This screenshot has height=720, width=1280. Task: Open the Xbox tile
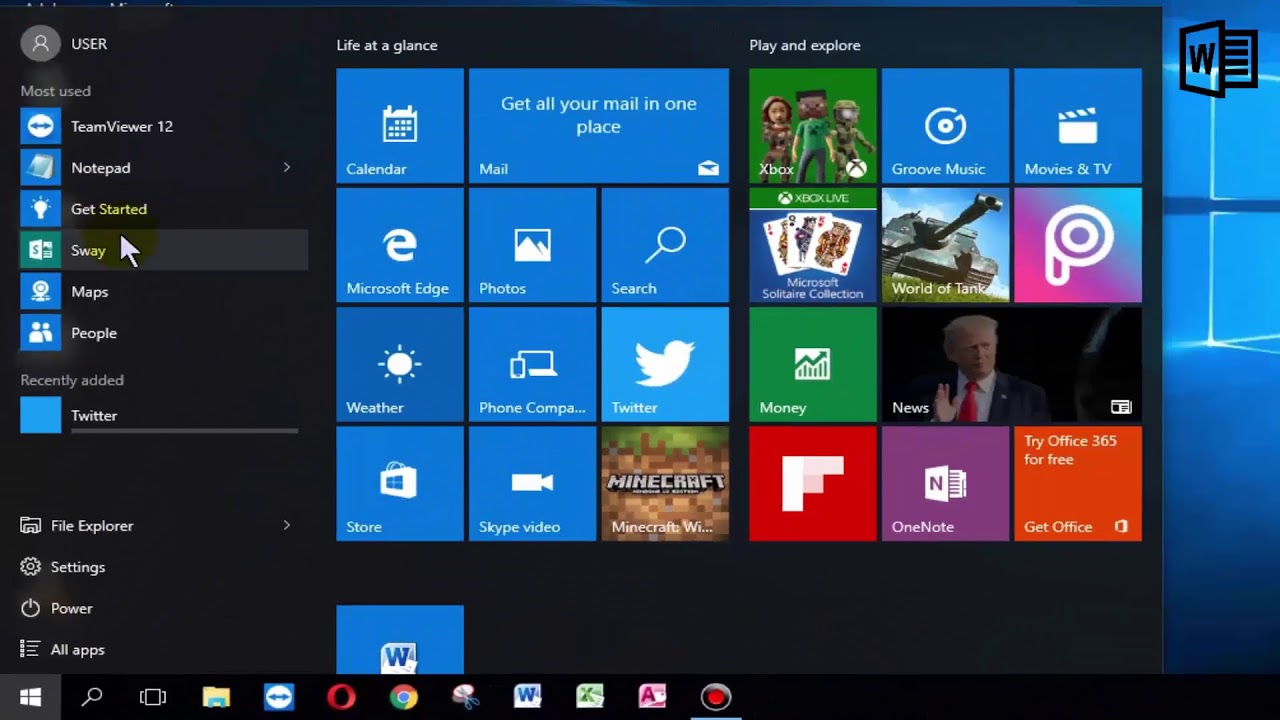tap(813, 126)
